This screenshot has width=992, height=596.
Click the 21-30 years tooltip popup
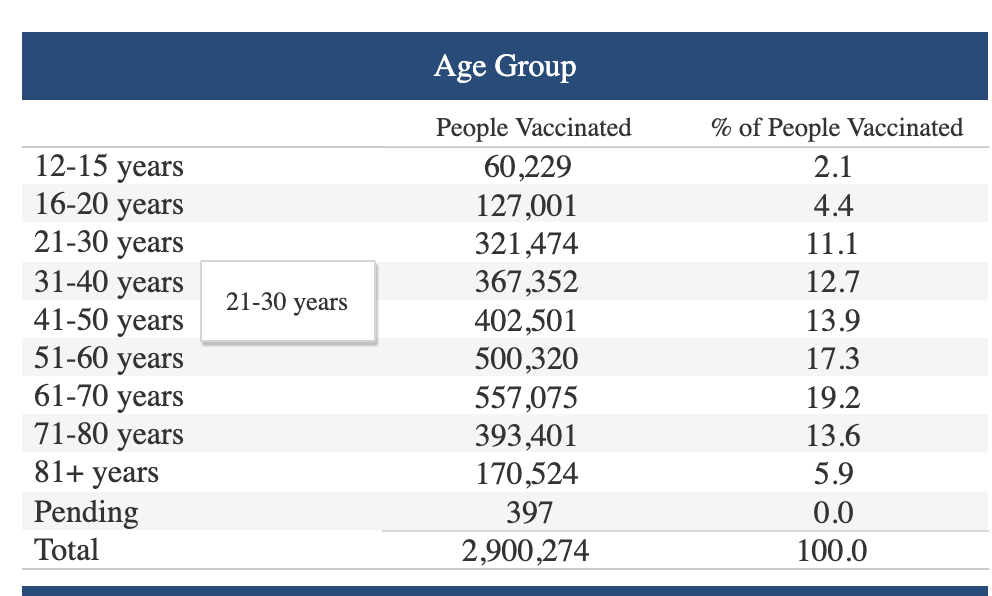coord(288,302)
